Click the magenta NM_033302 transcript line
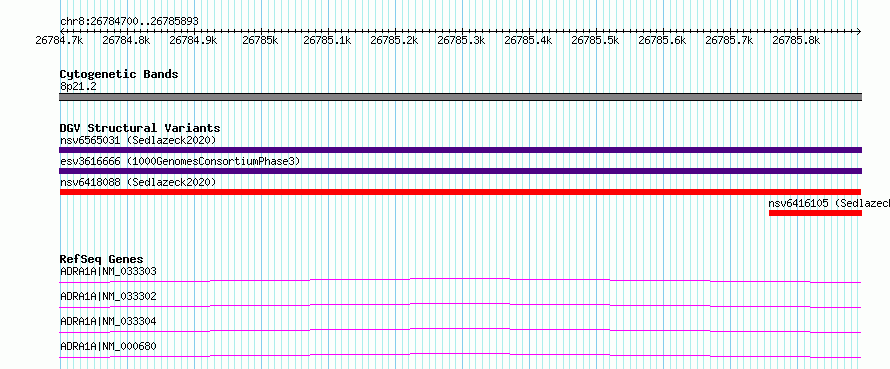Viewport: 890px width, 369px height. click(x=460, y=303)
